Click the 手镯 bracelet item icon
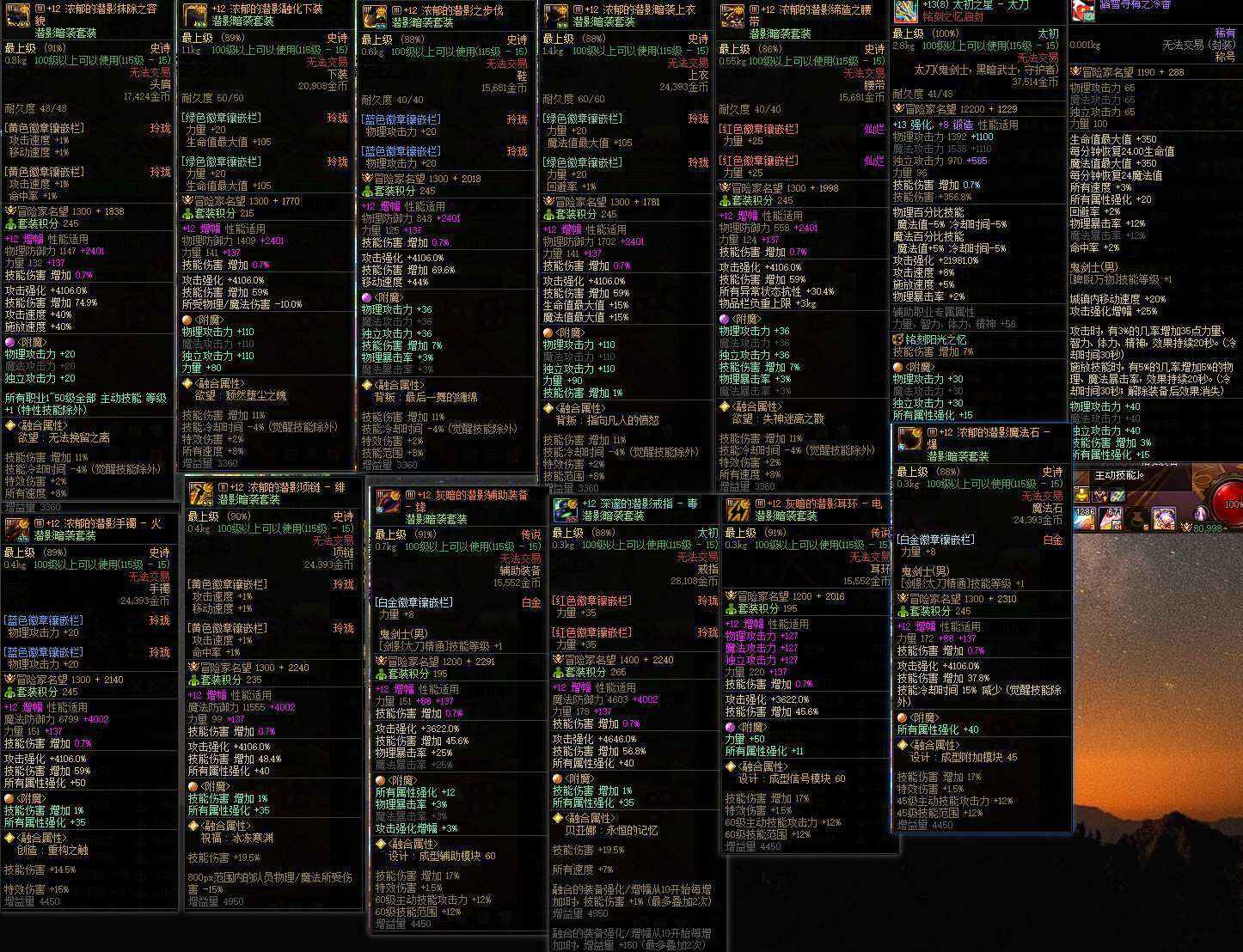This screenshot has width=1243, height=952. 17,528
